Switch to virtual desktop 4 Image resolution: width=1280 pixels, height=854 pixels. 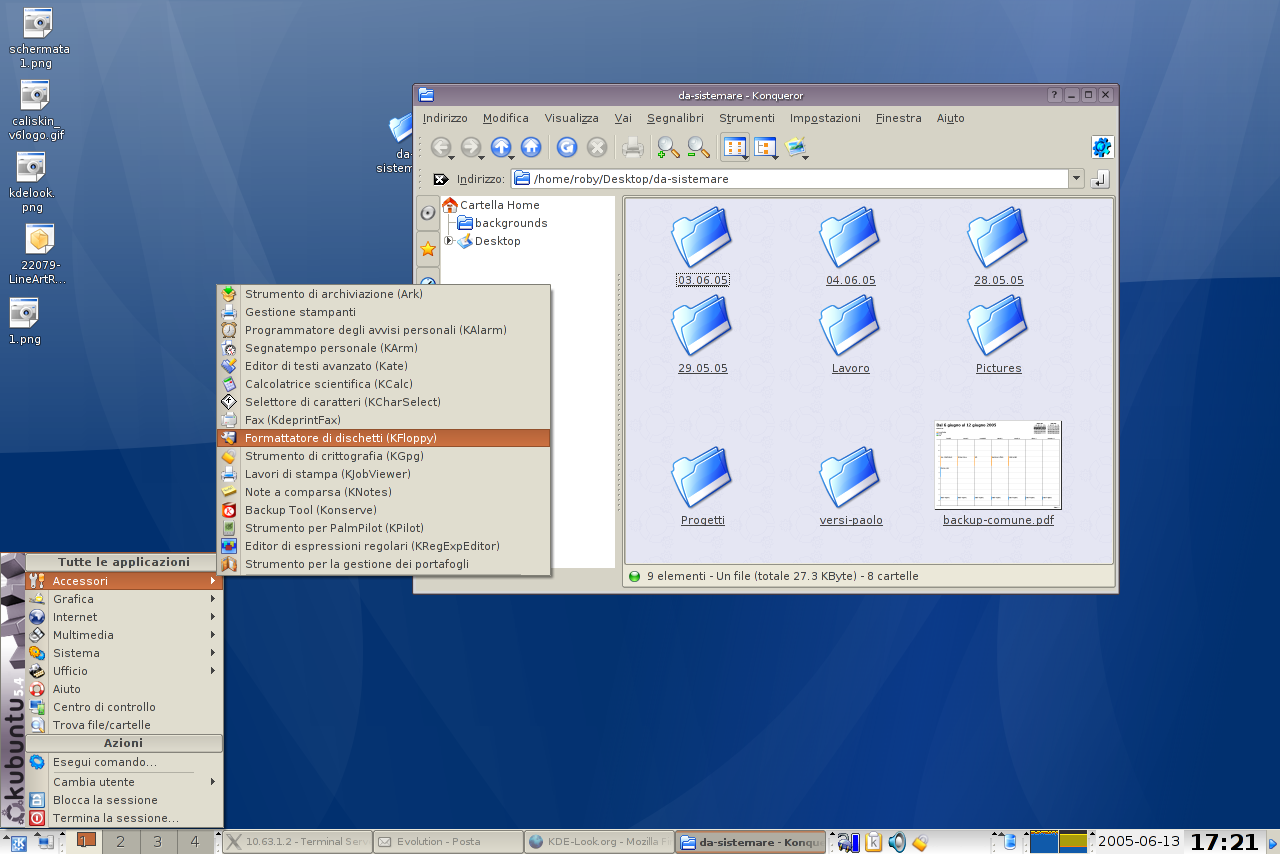195,842
